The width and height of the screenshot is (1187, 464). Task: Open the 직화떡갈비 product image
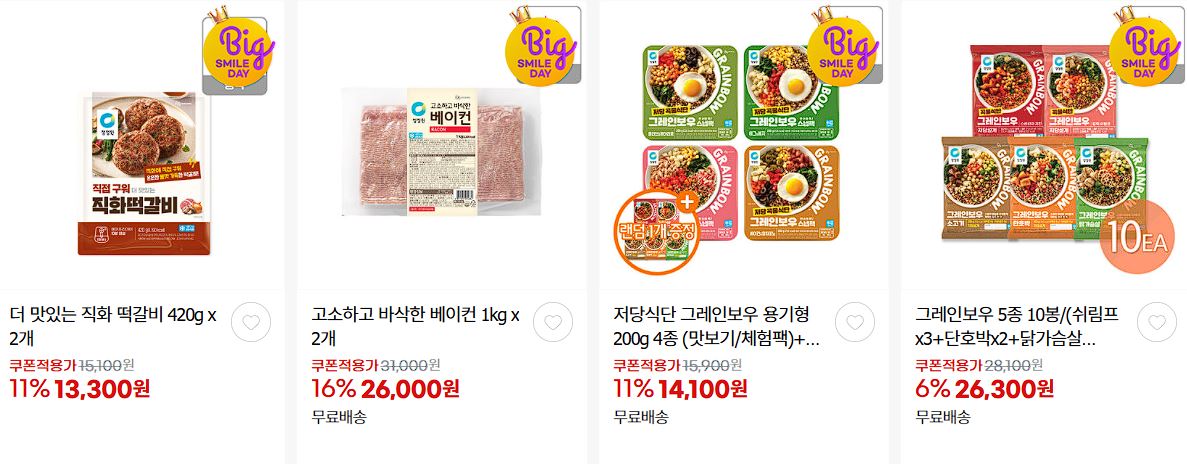pyautogui.click(x=143, y=173)
